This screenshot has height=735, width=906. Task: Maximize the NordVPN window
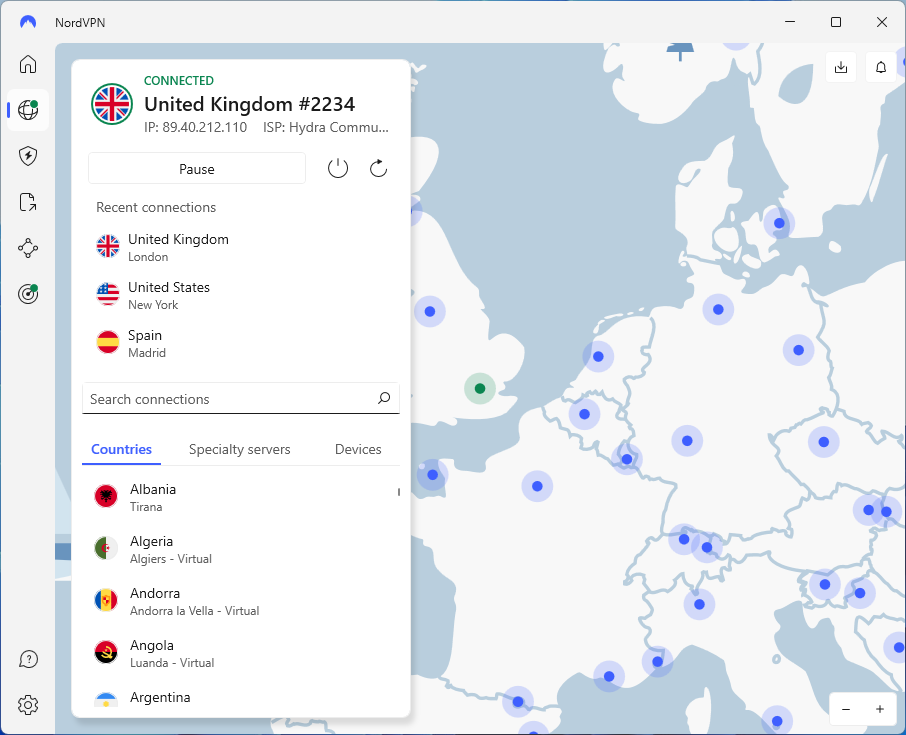coord(836,22)
